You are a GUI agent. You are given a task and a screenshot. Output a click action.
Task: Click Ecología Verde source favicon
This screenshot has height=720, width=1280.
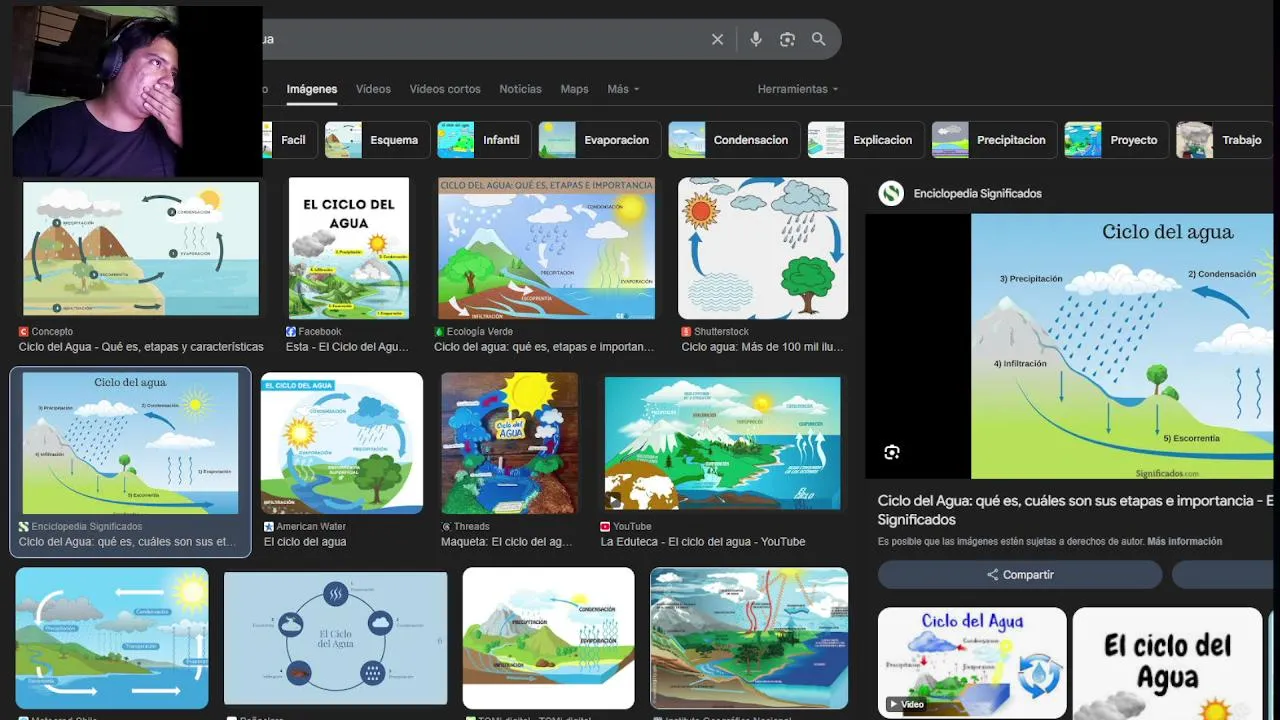(439, 331)
